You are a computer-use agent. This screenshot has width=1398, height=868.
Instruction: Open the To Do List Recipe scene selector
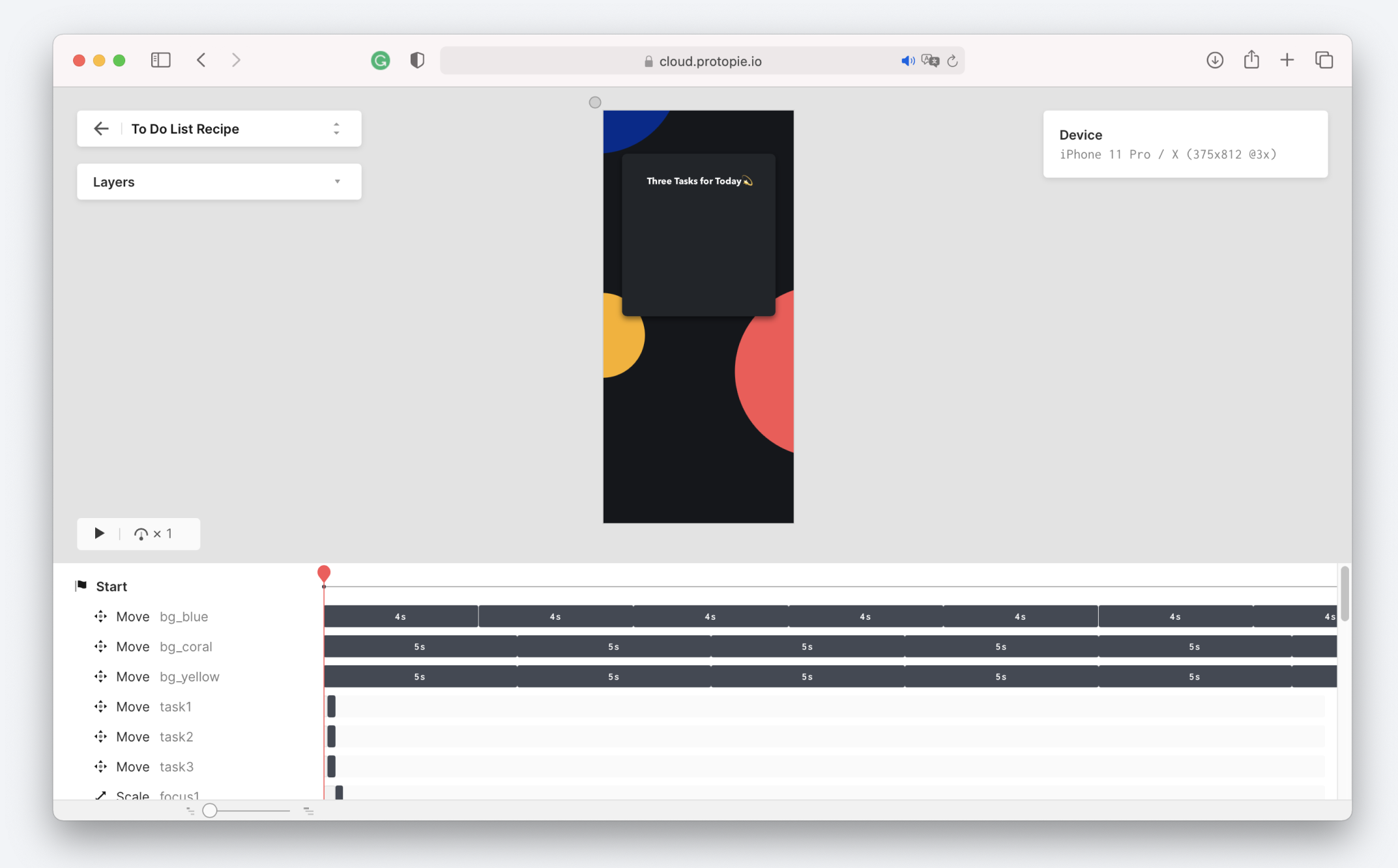click(336, 128)
